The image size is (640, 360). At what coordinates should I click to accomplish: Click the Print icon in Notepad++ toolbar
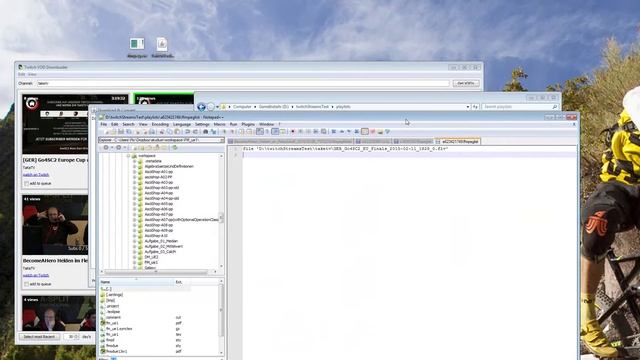click(152, 131)
